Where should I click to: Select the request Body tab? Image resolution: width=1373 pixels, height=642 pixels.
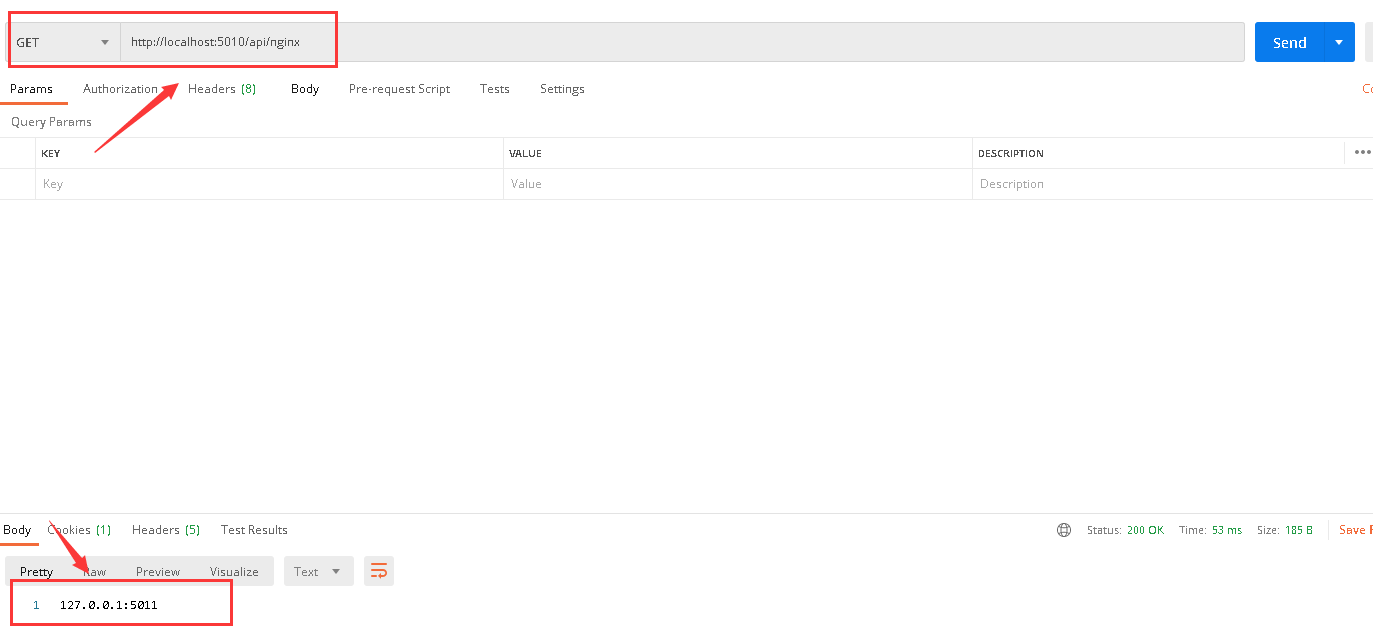[305, 89]
